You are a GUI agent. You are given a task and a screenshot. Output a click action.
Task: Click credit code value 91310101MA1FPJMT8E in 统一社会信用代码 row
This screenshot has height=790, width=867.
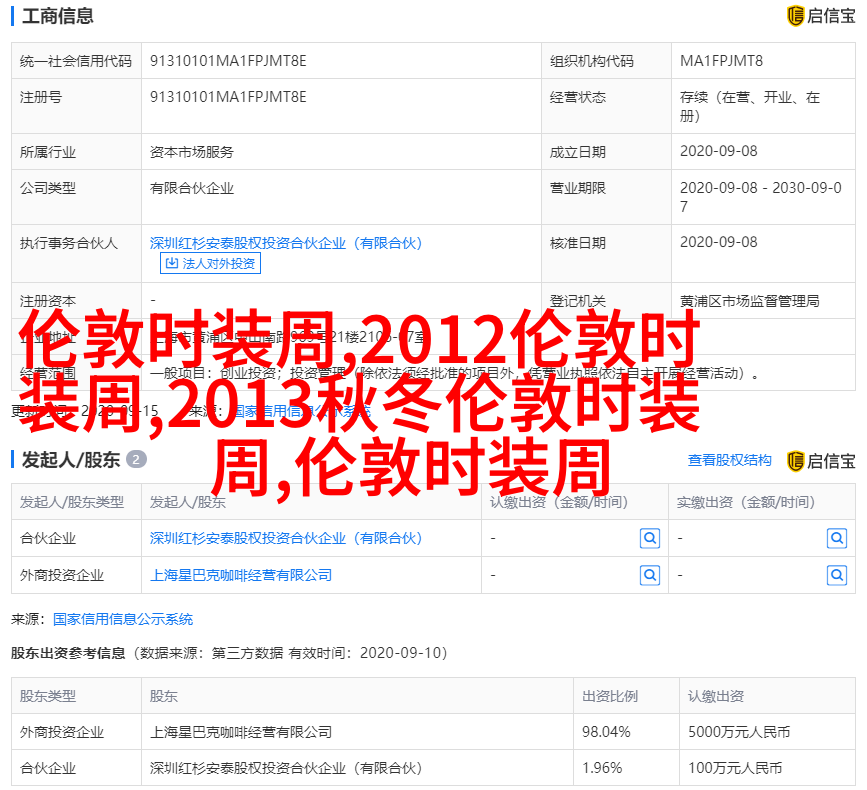click(228, 61)
